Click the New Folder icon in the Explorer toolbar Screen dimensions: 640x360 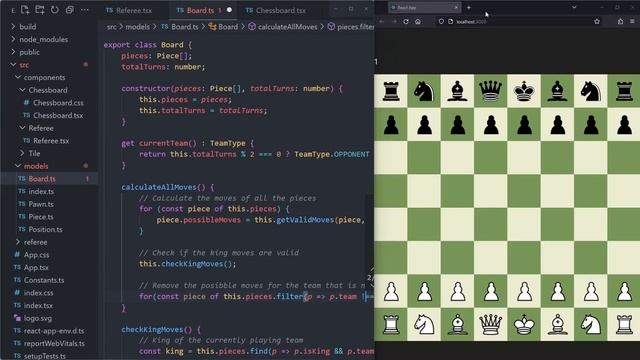[40, 10]
